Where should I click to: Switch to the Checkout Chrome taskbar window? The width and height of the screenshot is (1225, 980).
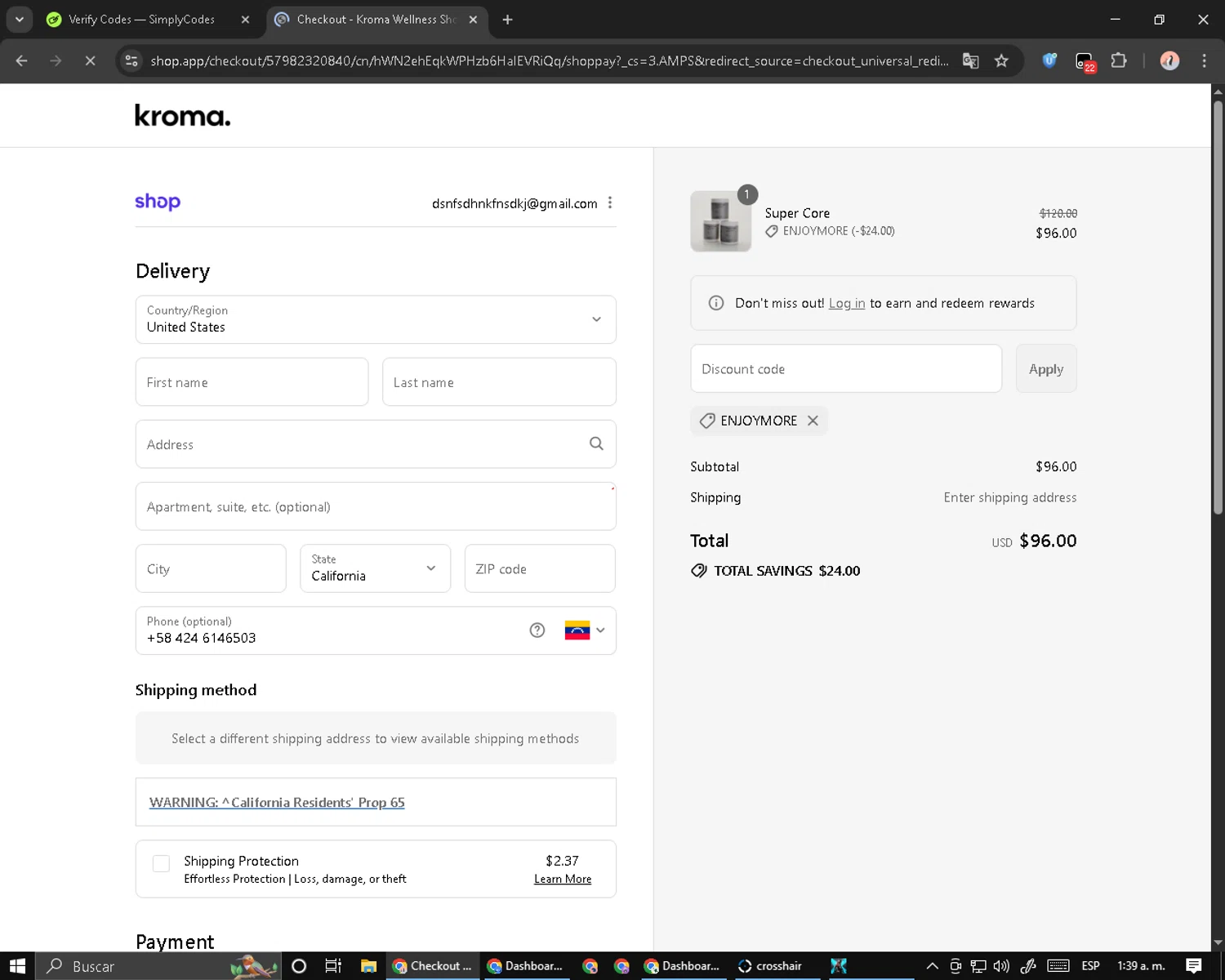pos(432,966)
